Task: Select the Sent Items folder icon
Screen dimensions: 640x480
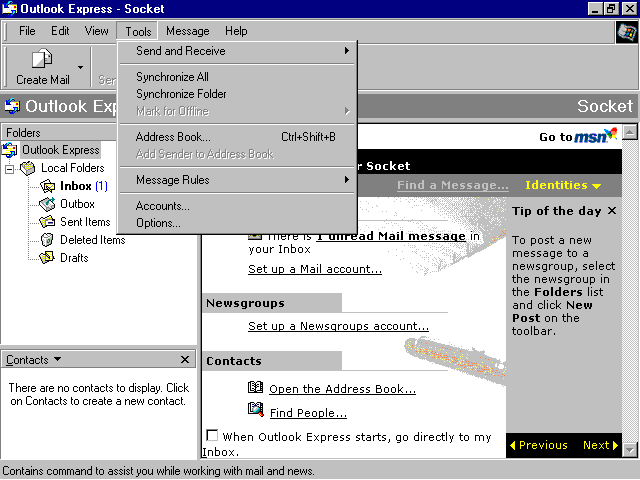Action: [47, 222]
